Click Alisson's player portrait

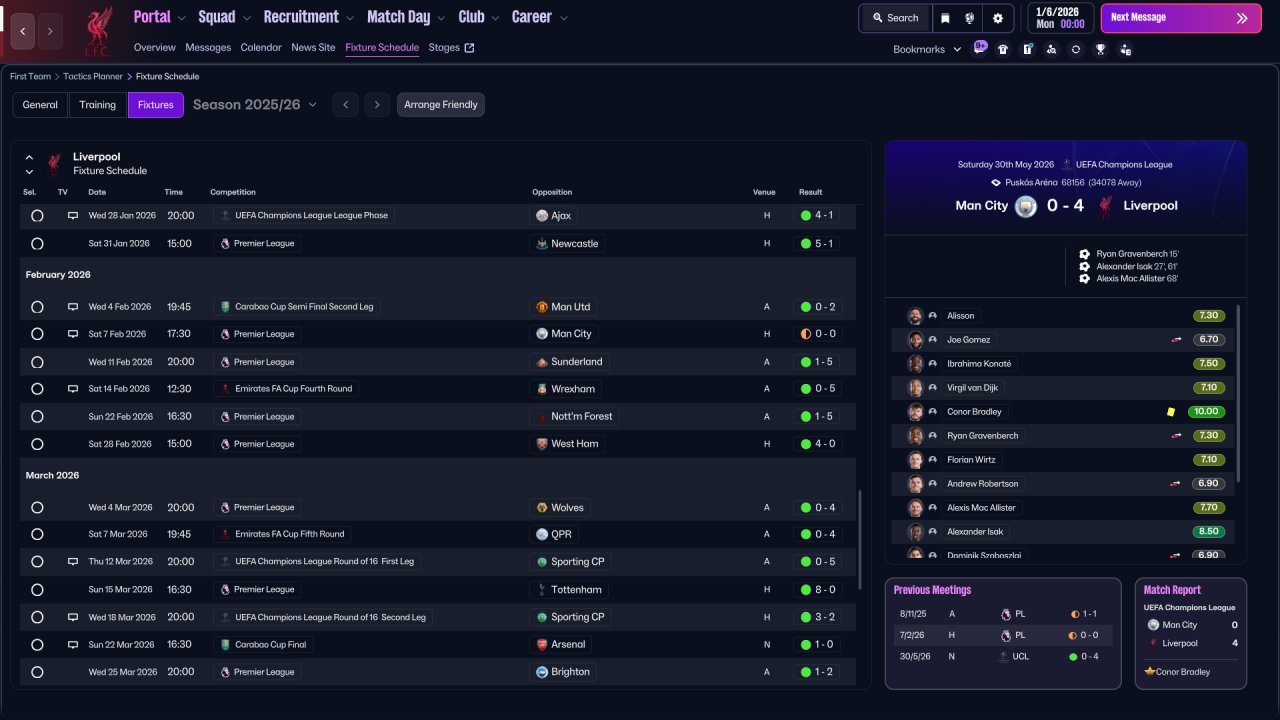coord(915,316)
